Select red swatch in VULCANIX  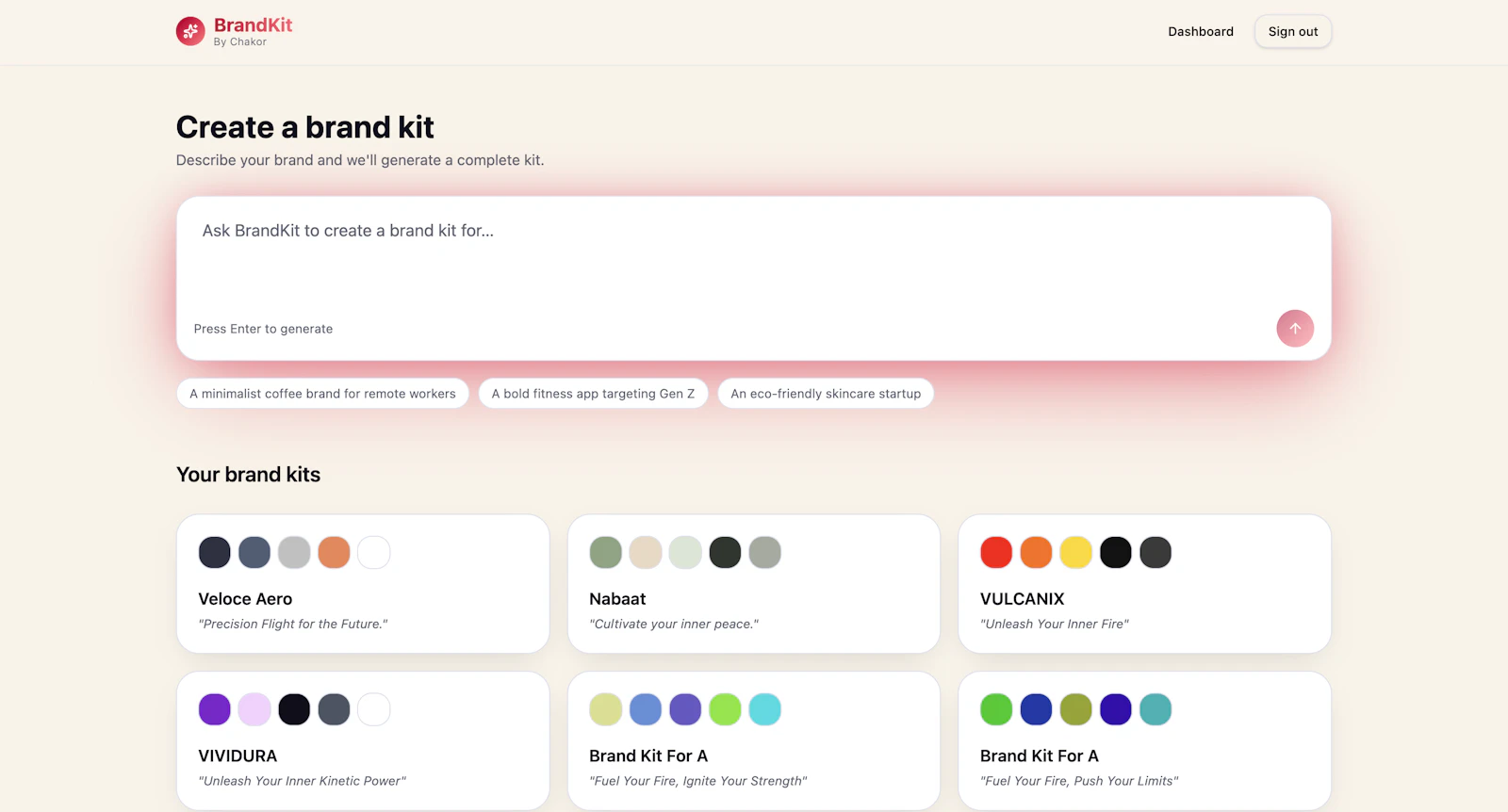coord(996,553)
